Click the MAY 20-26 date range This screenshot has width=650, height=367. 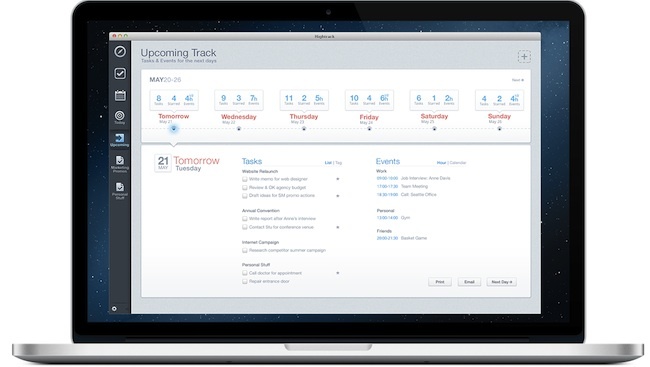coord(165,80)
